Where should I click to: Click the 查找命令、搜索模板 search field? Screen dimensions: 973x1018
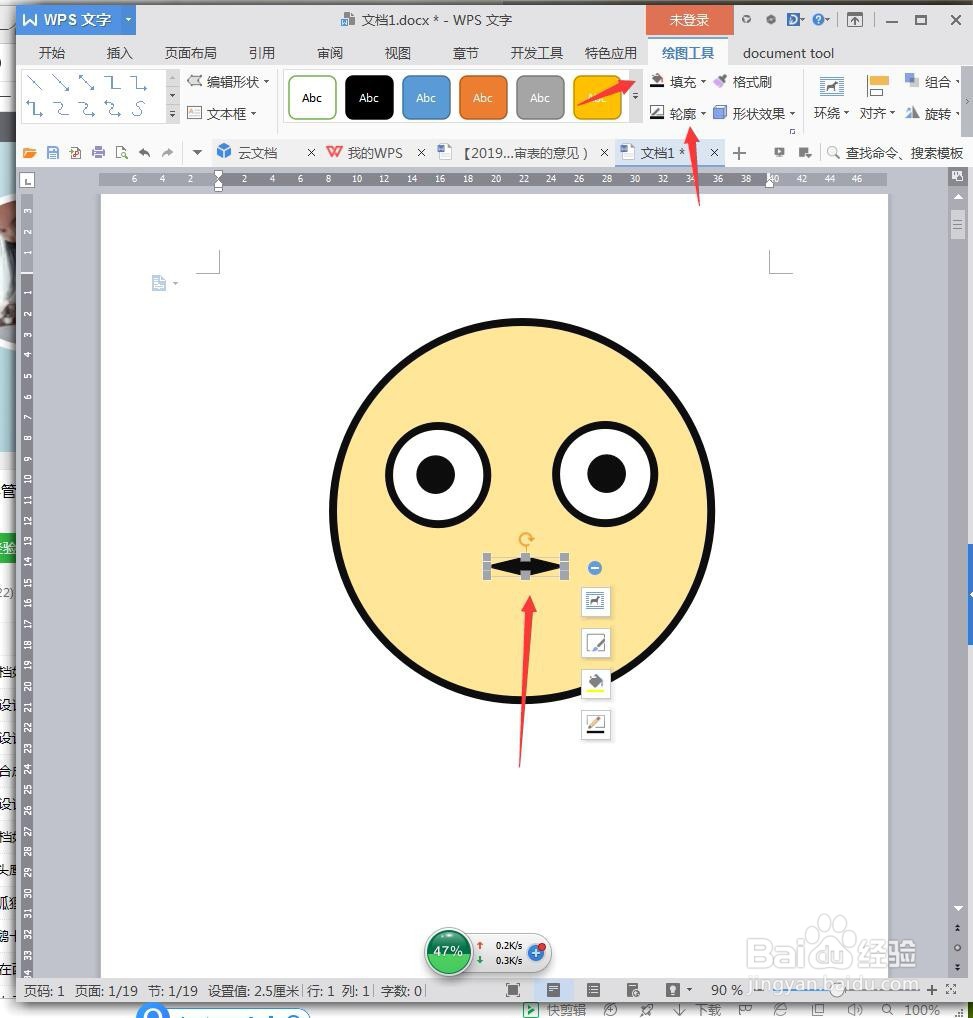896,153
